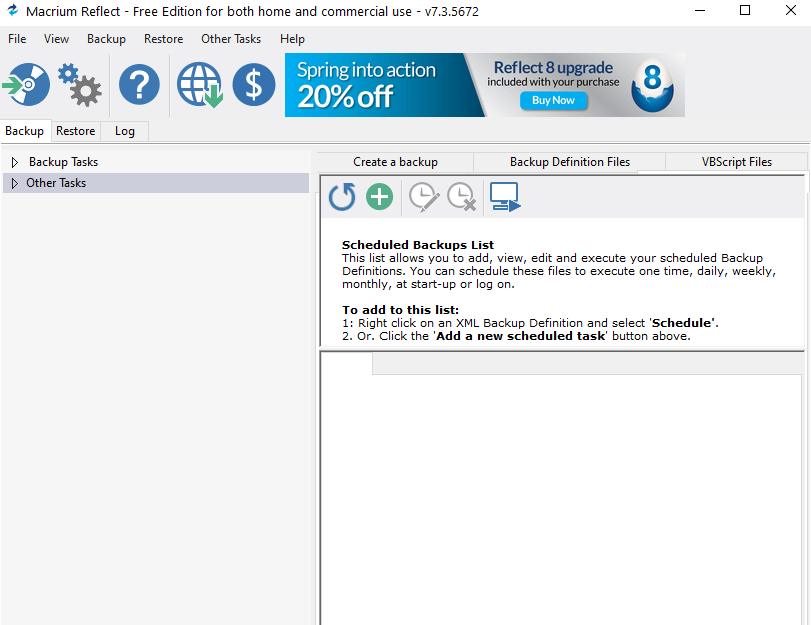811x625 pixels.
Task: Click the Reflect 8 egg image in banner
Action: point(652,85)
